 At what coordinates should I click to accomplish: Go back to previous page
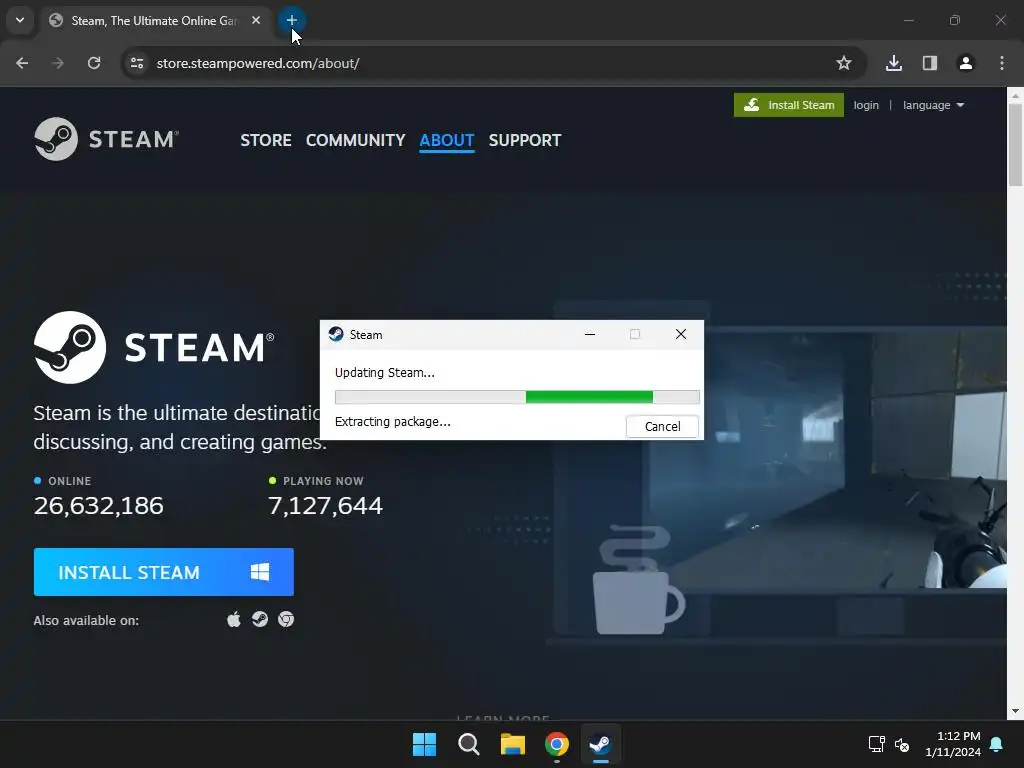22,63
